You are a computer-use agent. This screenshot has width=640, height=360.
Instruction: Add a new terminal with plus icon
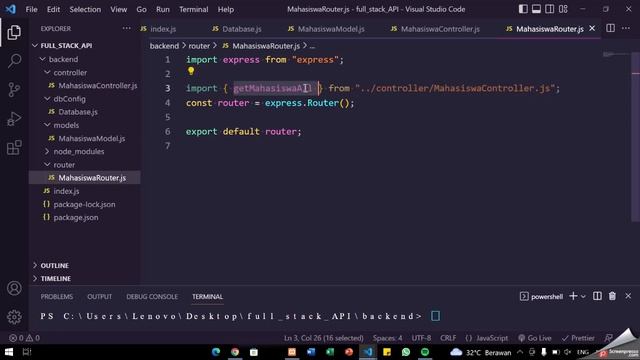click(573, 296)
